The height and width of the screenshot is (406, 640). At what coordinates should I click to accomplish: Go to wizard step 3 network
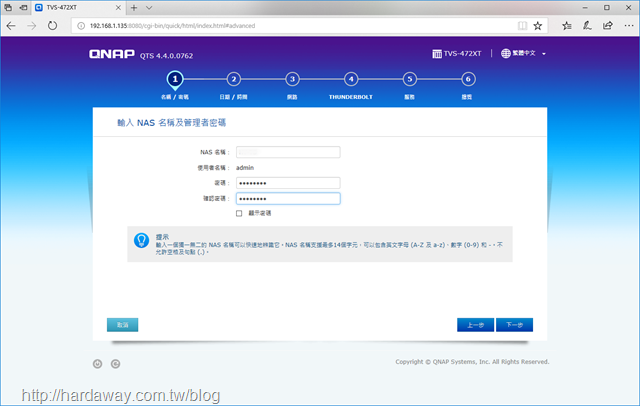(292, 79)
